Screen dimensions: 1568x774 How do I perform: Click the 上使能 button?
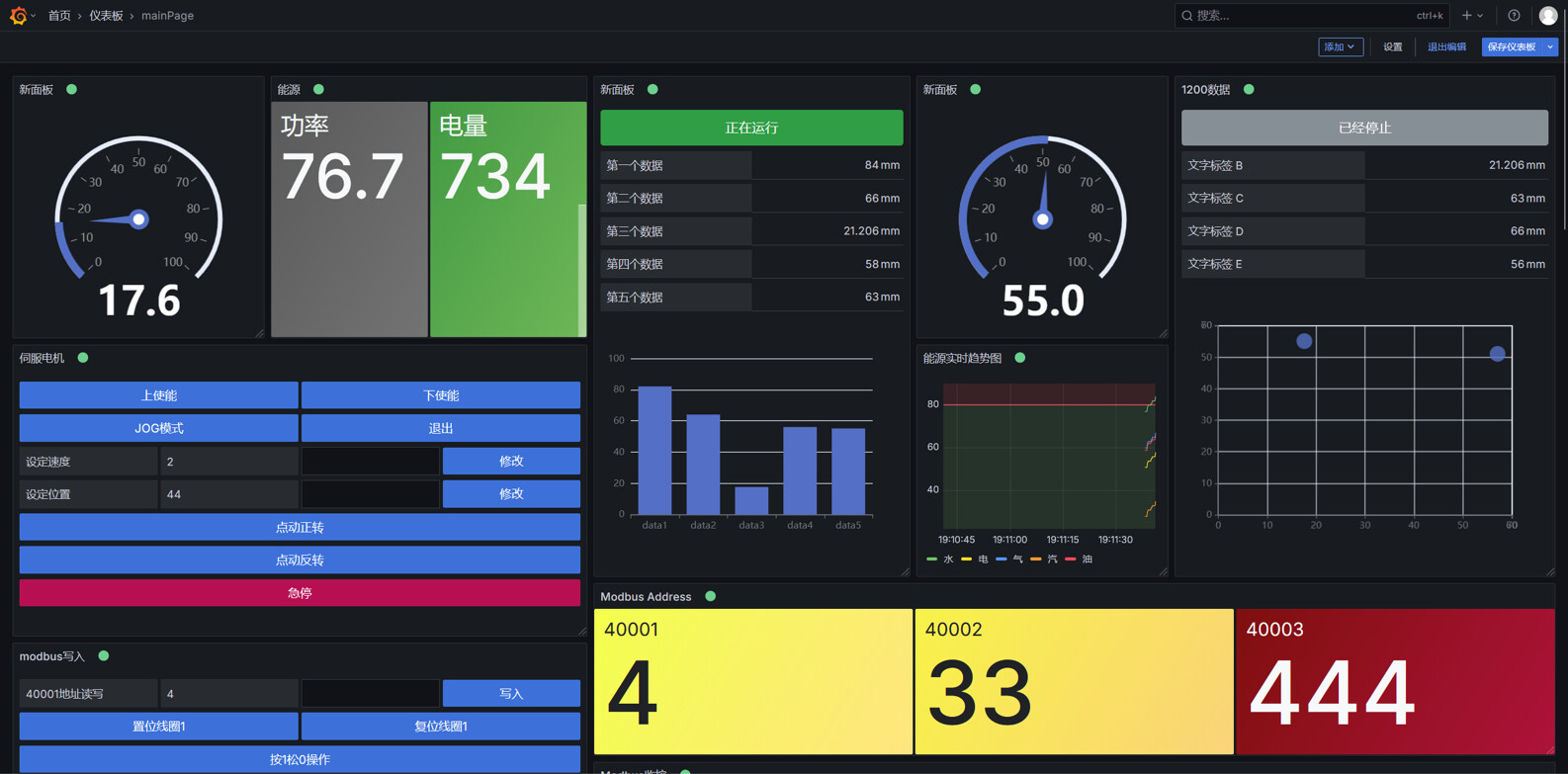[158, 395]
